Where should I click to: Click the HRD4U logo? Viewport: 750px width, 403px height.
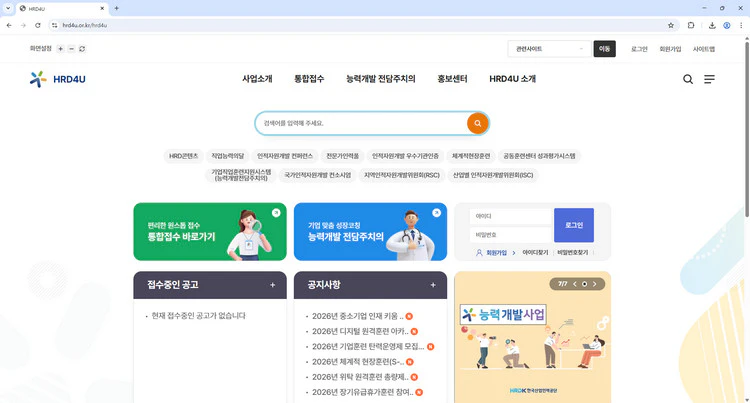click(58, 79)
